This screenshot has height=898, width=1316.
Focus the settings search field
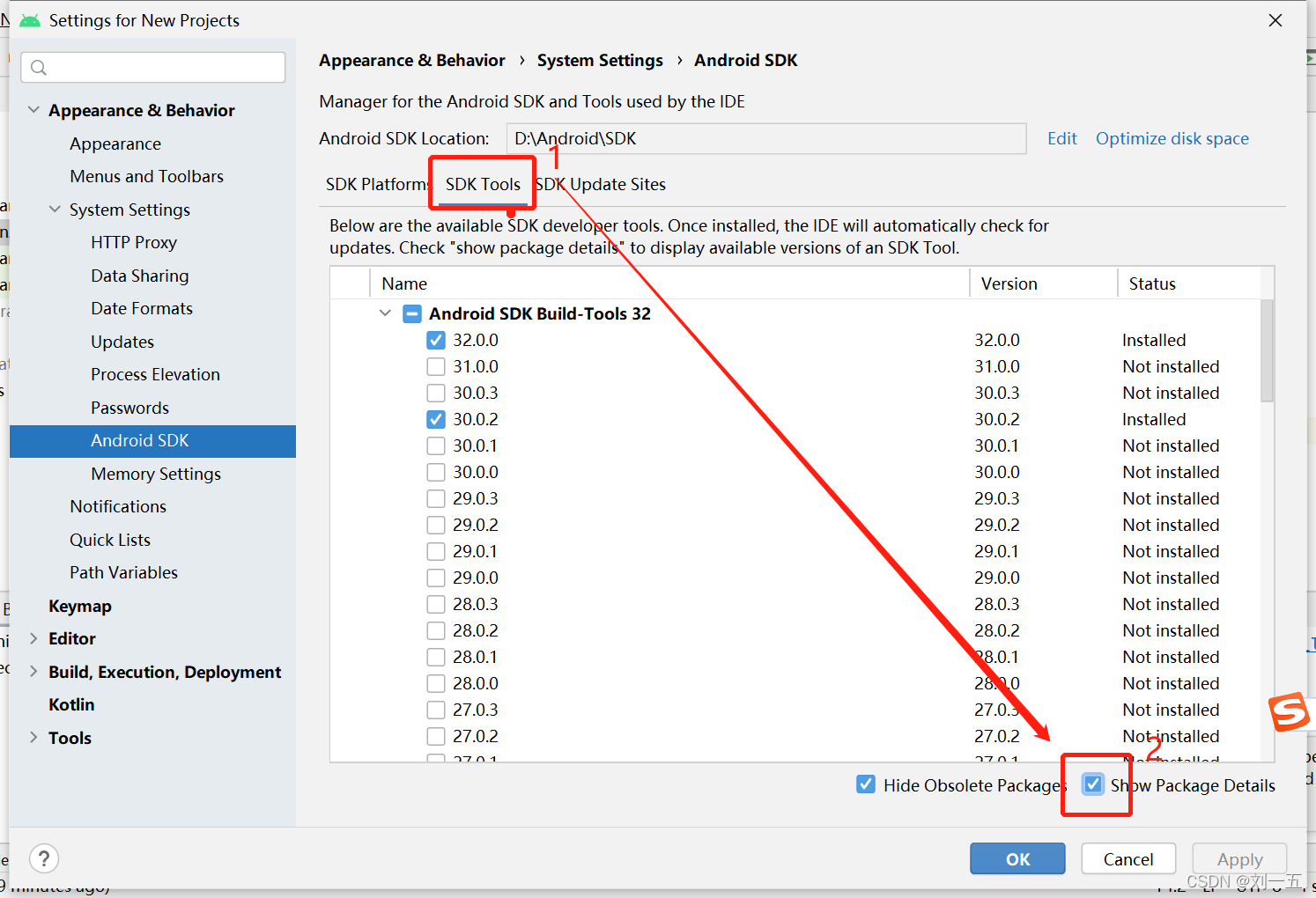click(153, 68)
